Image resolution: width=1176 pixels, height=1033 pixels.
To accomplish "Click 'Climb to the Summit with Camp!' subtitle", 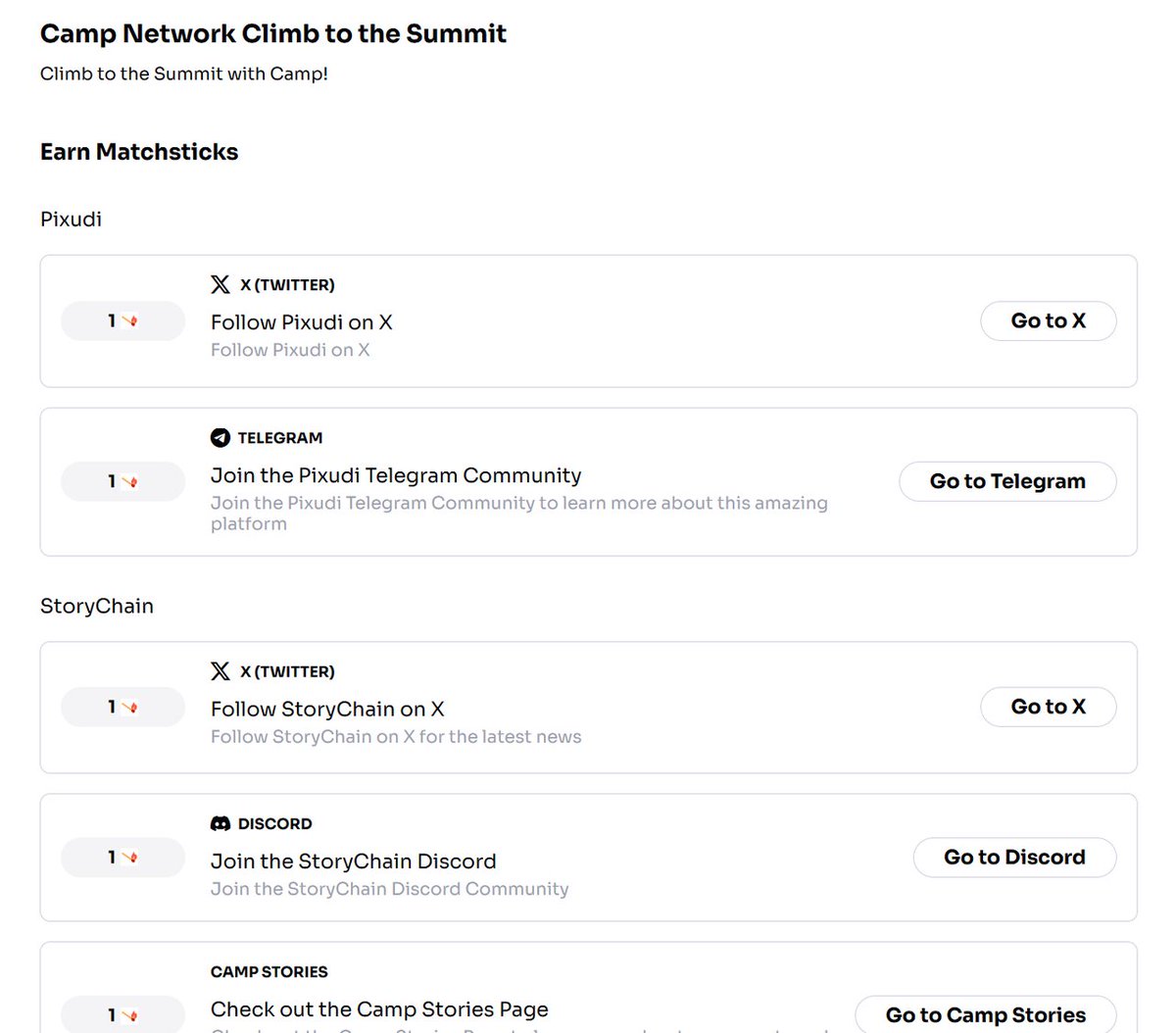I will tap(184, 74).
